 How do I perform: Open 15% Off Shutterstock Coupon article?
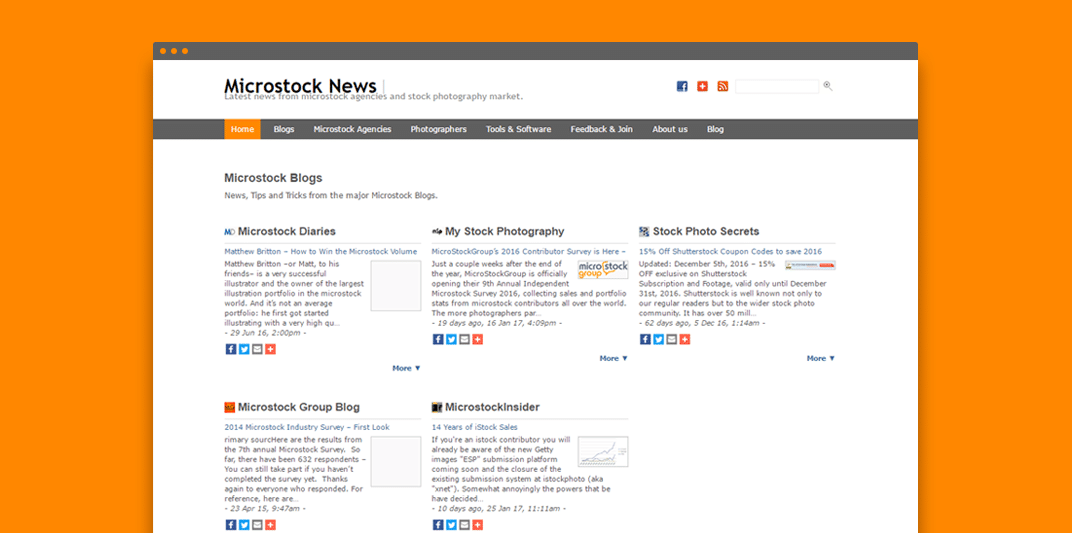pyautogui.click(x=730, y=251)
